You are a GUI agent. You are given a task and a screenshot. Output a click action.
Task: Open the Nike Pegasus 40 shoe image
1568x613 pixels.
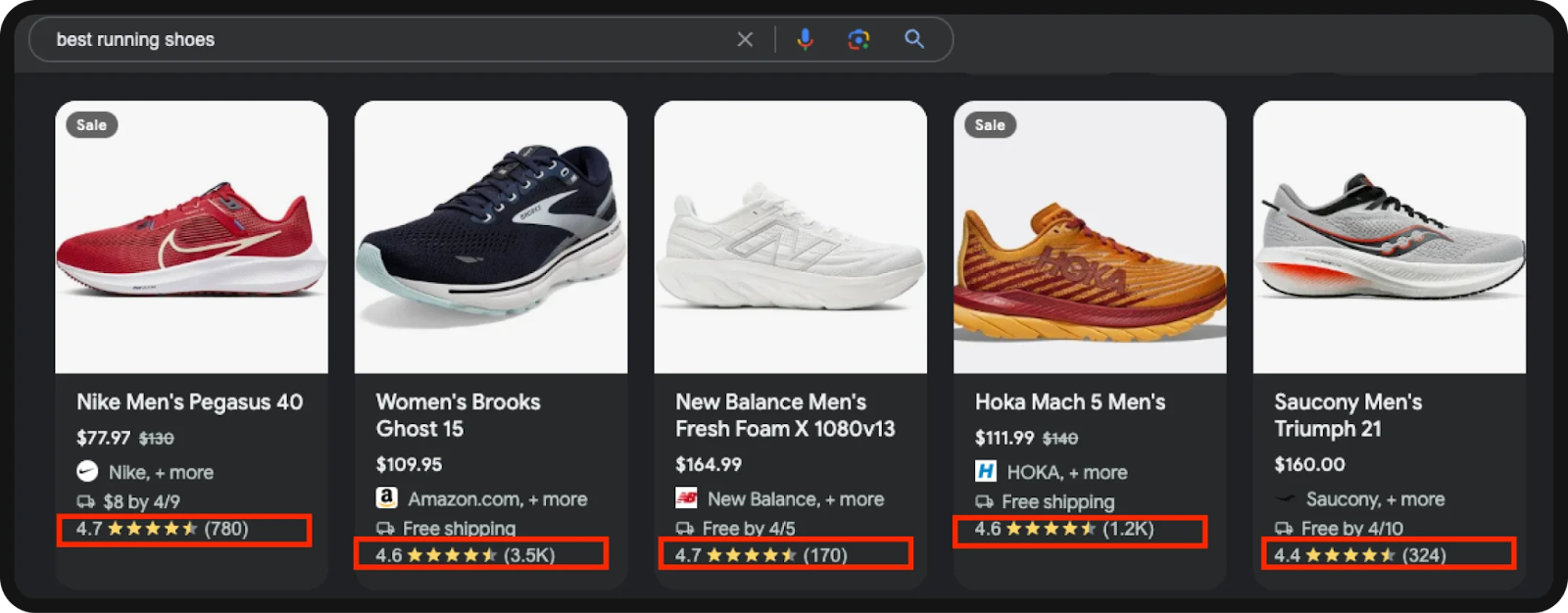(191, 237)
